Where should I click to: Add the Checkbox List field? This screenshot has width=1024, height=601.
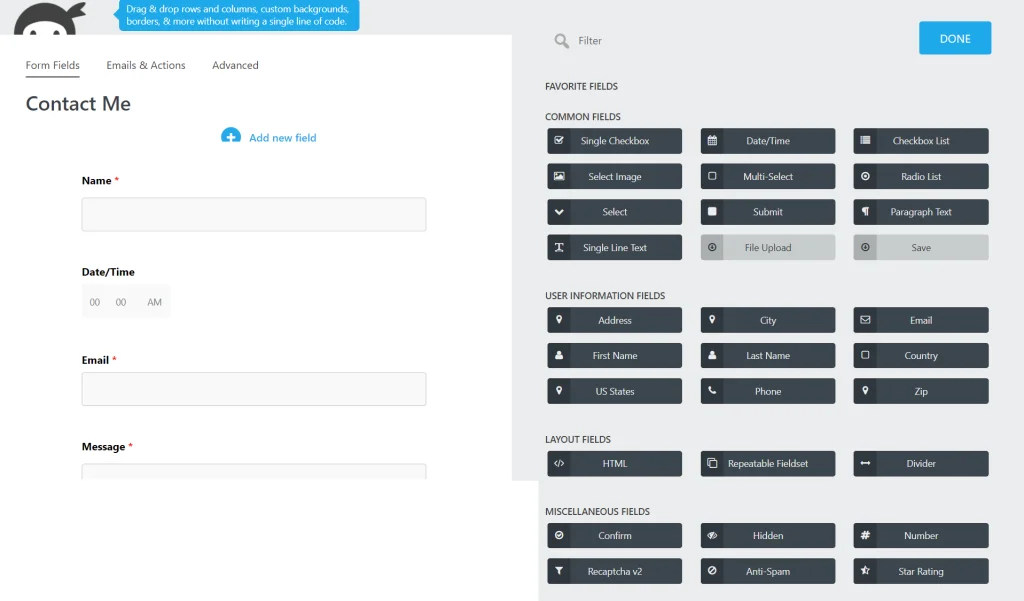pos(920,141)
